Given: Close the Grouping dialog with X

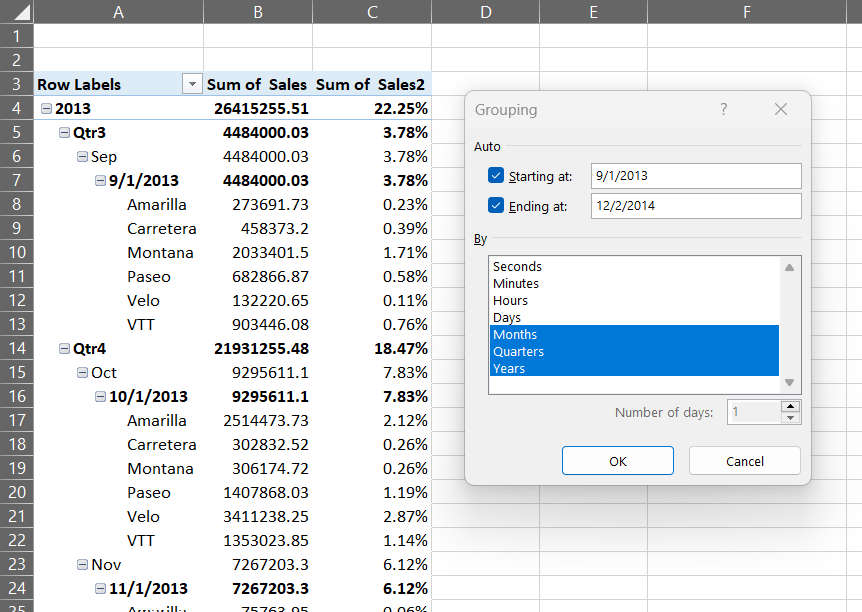Looking at the screenshot, I should pyautogui.click(x=781, y=110).
